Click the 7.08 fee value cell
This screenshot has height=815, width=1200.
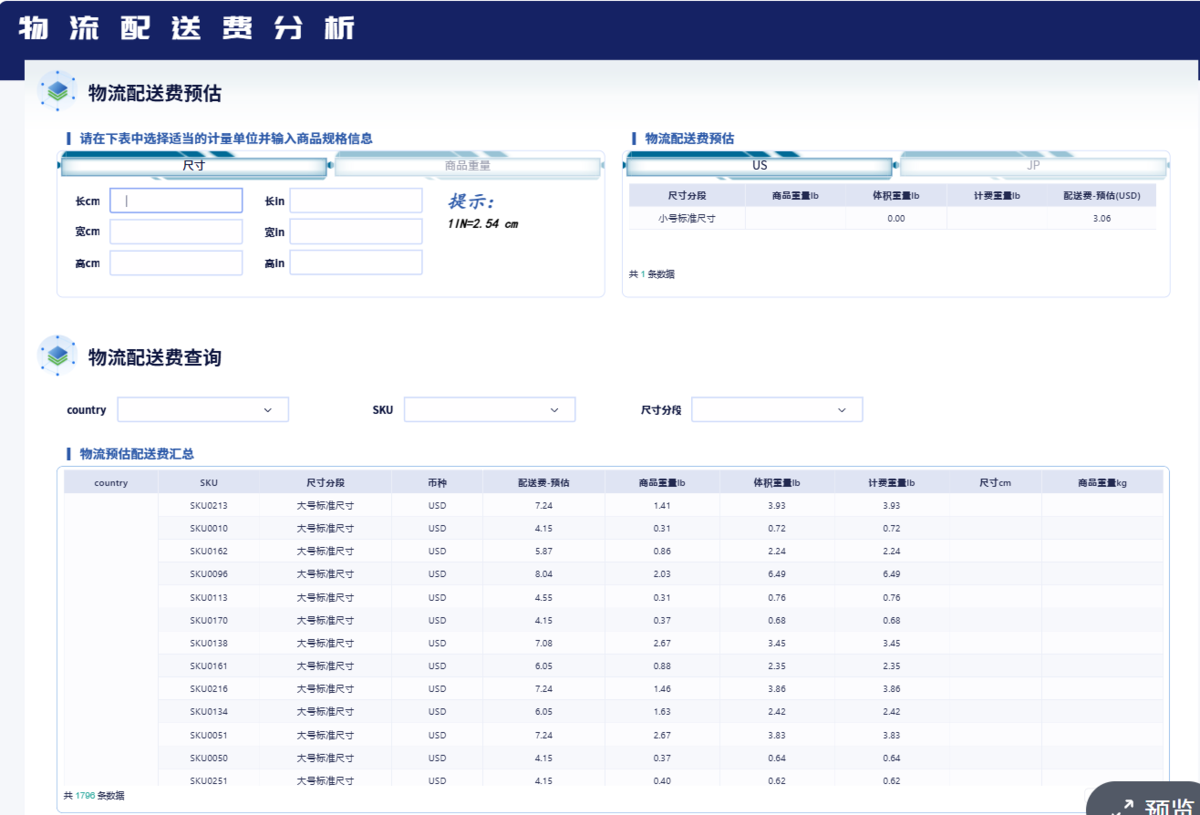point(544,643)
